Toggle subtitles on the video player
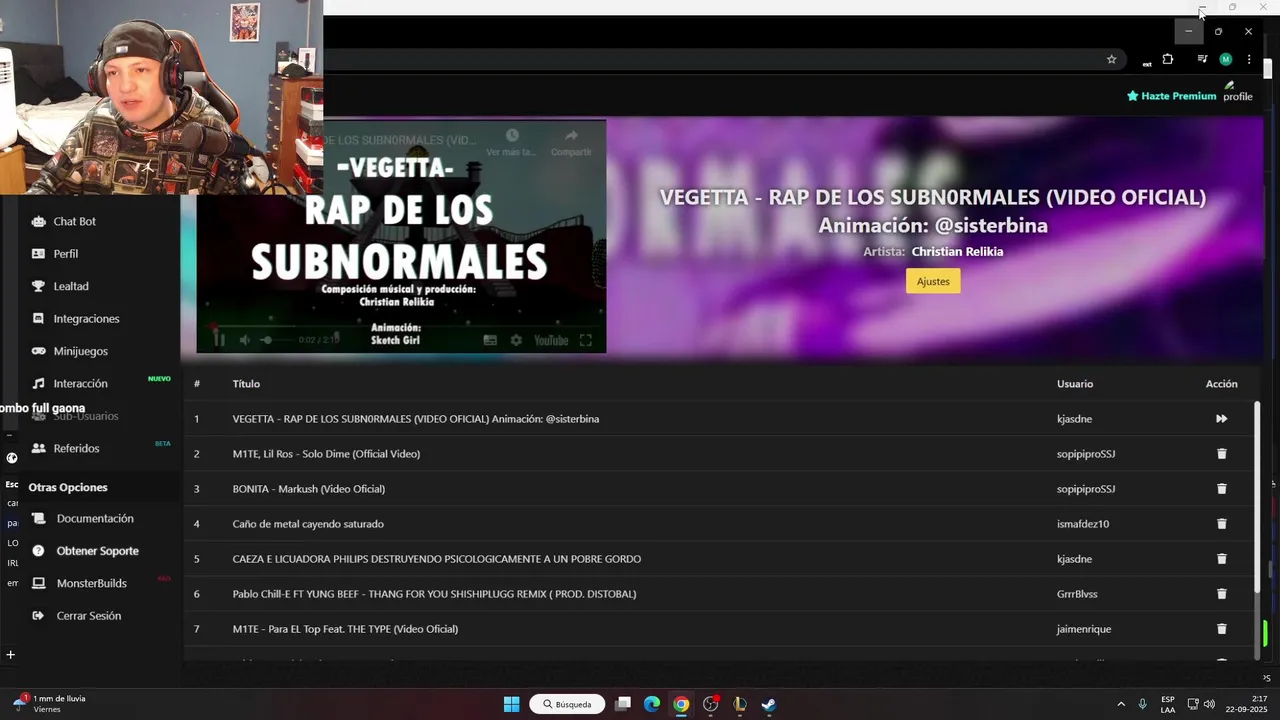 click(490, 340)
